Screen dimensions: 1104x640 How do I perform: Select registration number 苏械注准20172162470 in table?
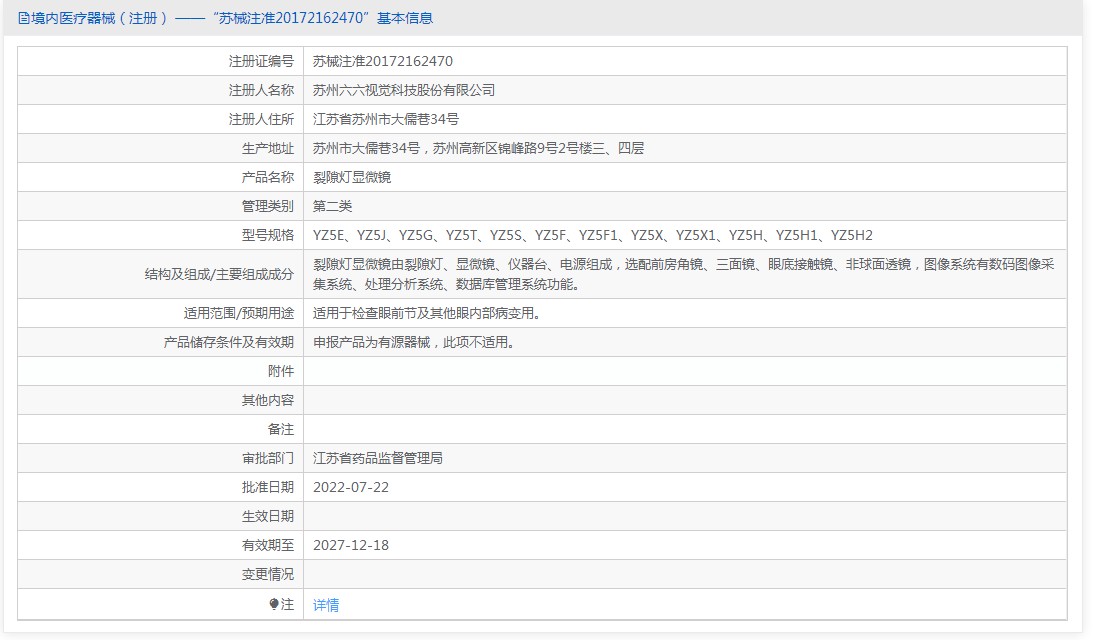click(x=383, y=61)
